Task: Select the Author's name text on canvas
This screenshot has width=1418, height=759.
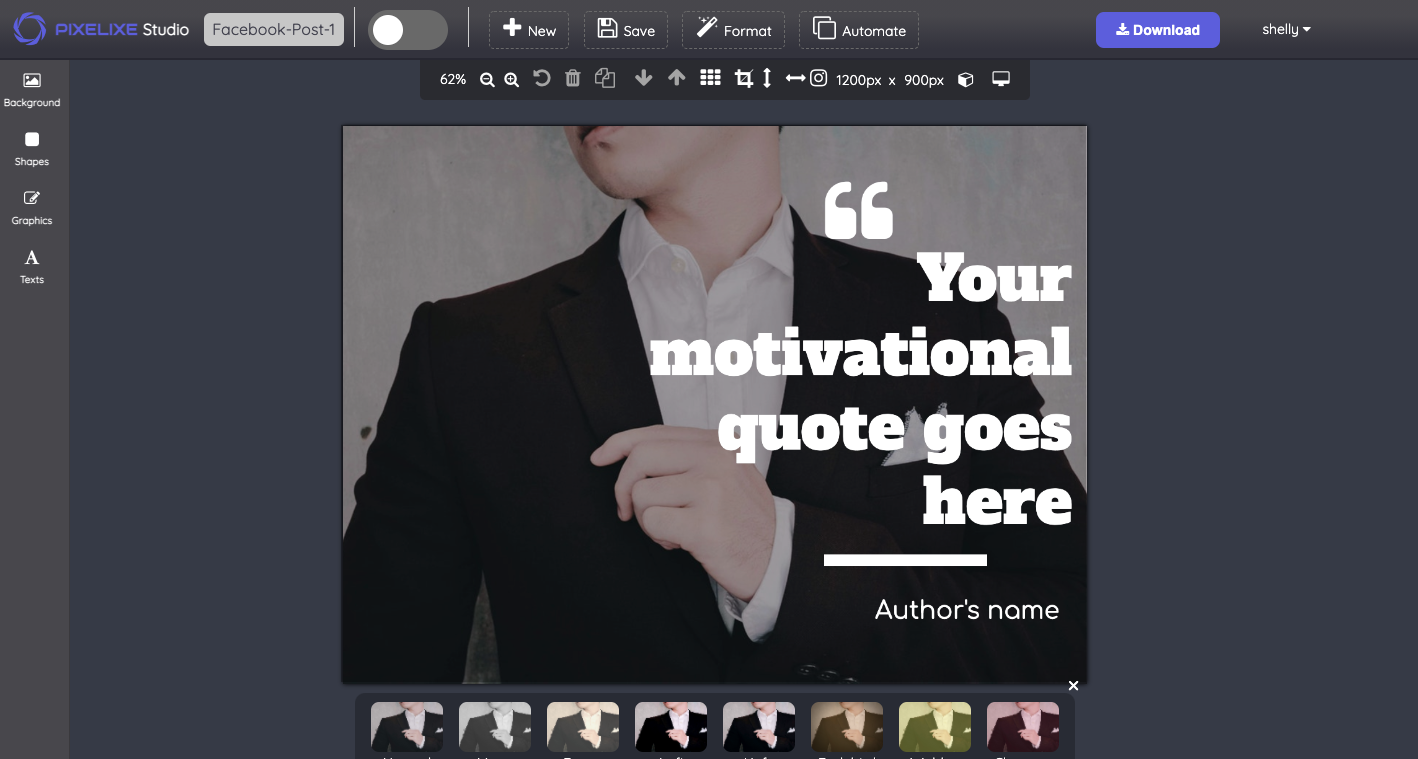Action: point(967,610)
